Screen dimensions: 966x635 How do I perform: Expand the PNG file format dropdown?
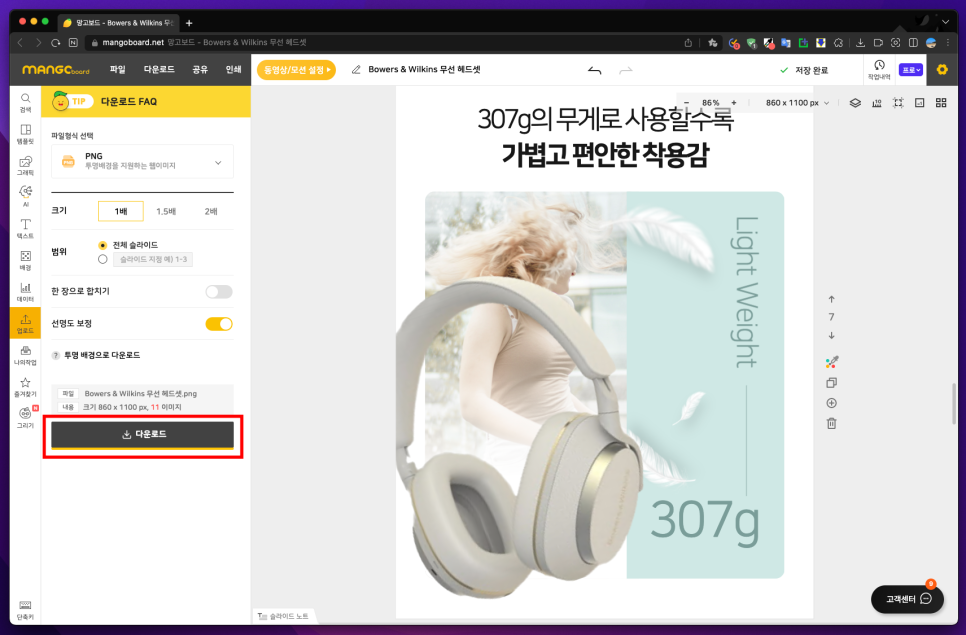click(x=142, y=161)
